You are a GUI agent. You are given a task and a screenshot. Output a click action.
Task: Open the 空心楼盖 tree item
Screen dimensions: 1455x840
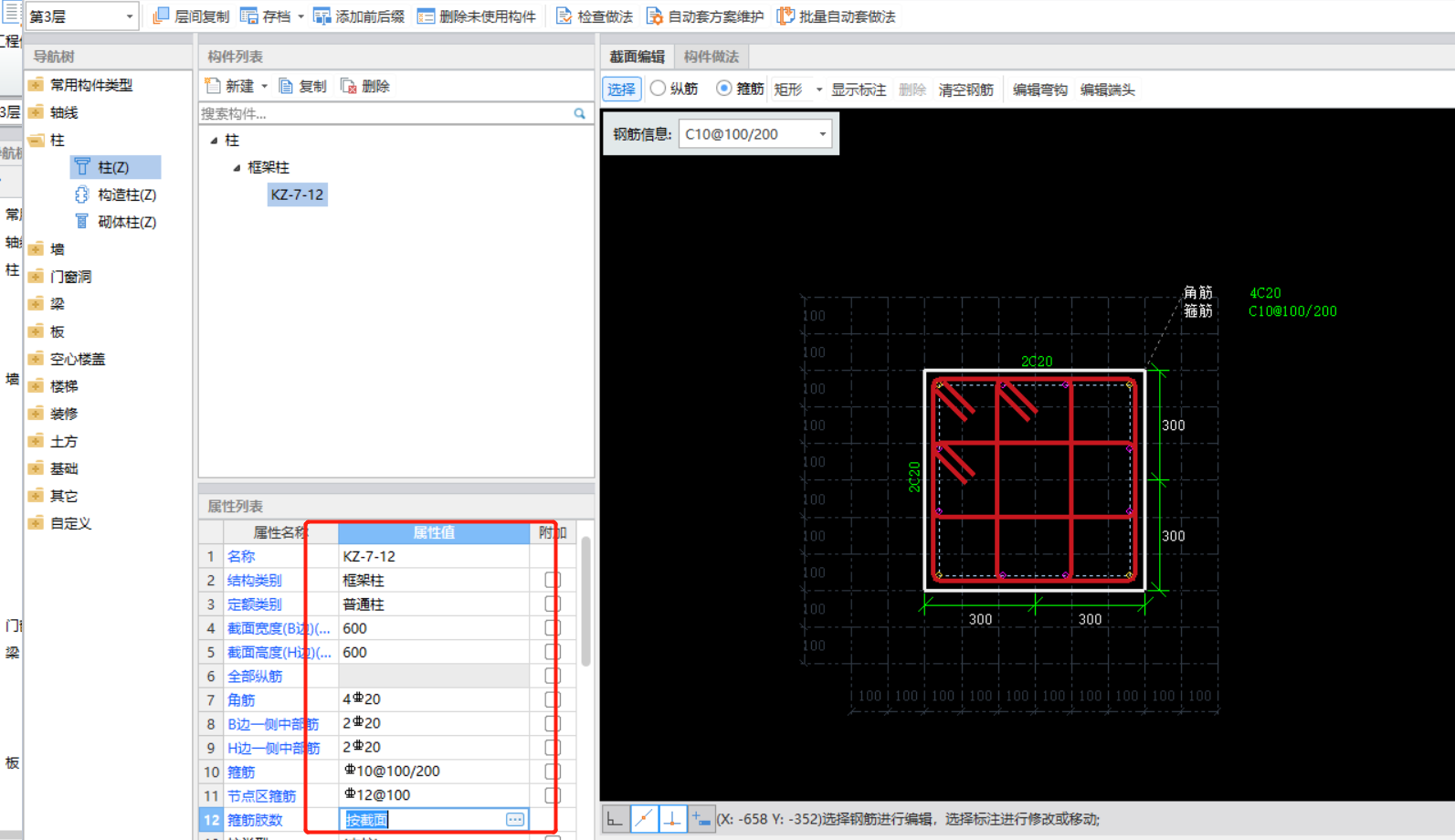click(78, 359)
